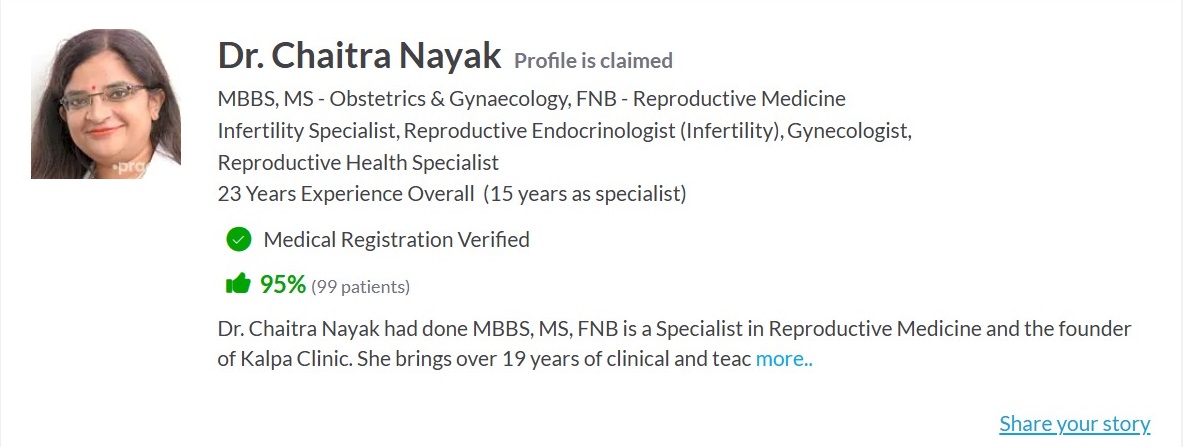
Task: Open Dr. Chaitra Nayak's profile photo
Action: click(x=106, y=104)
